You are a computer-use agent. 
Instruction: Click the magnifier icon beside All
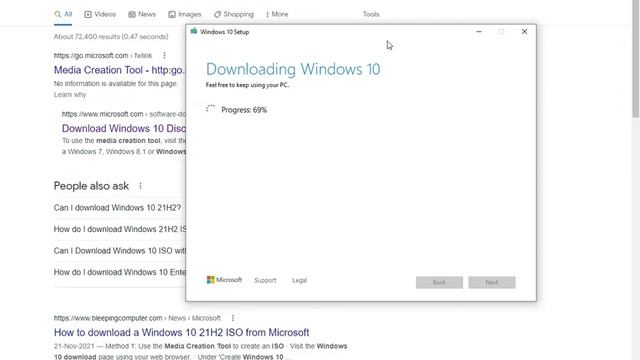pyautogui.click(x=58, y=14)
